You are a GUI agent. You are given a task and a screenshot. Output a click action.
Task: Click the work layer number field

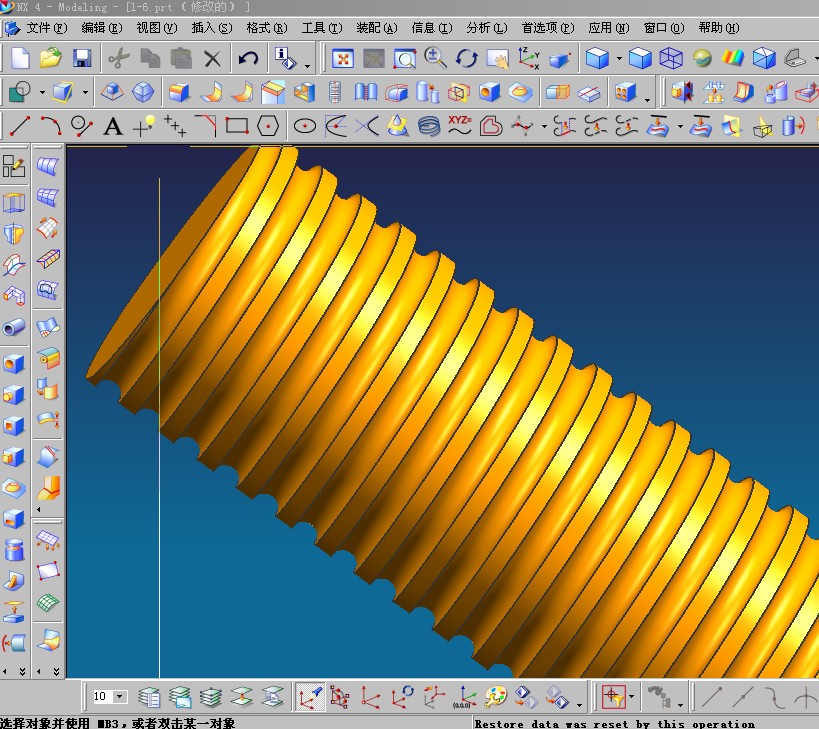pyautogui.click(x=103, y=697)
